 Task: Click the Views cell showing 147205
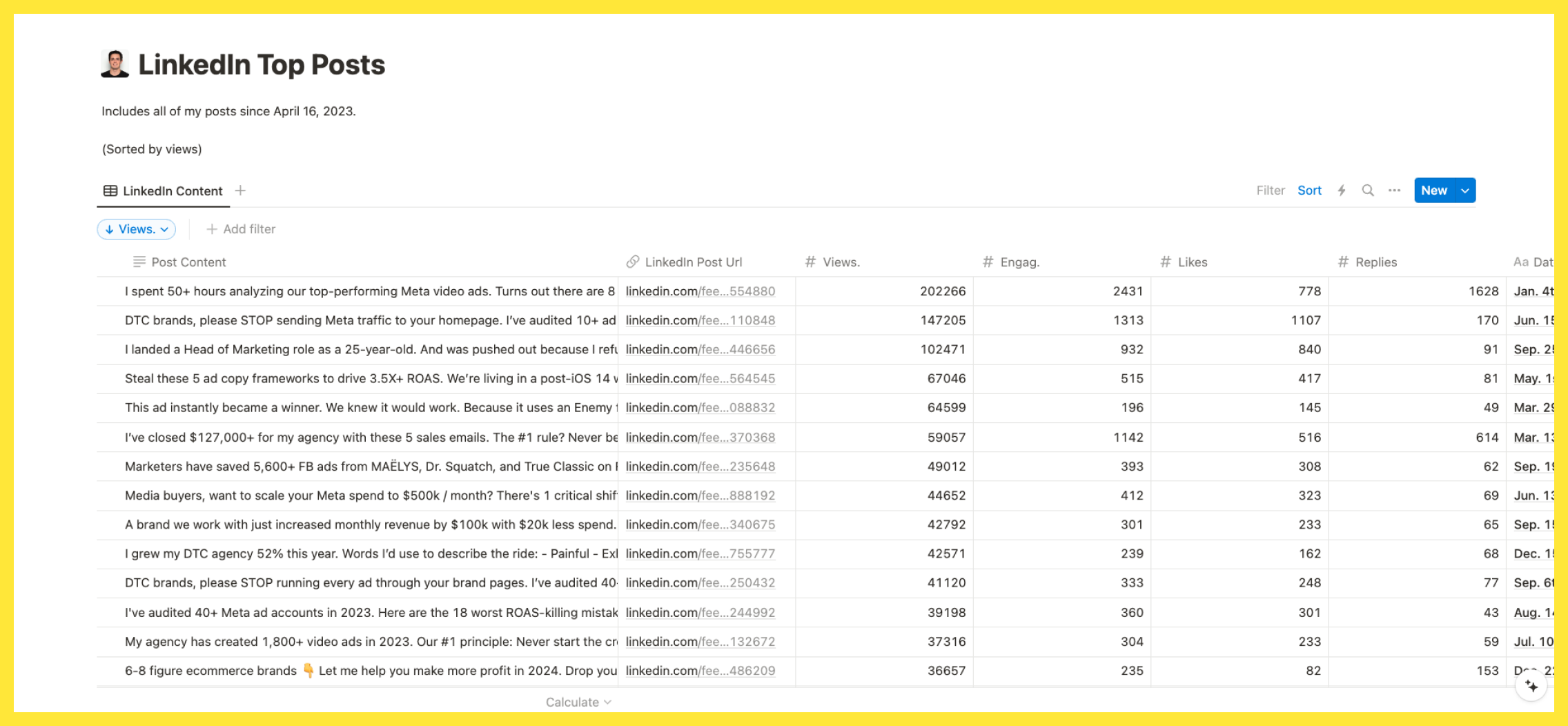[885, 320]
